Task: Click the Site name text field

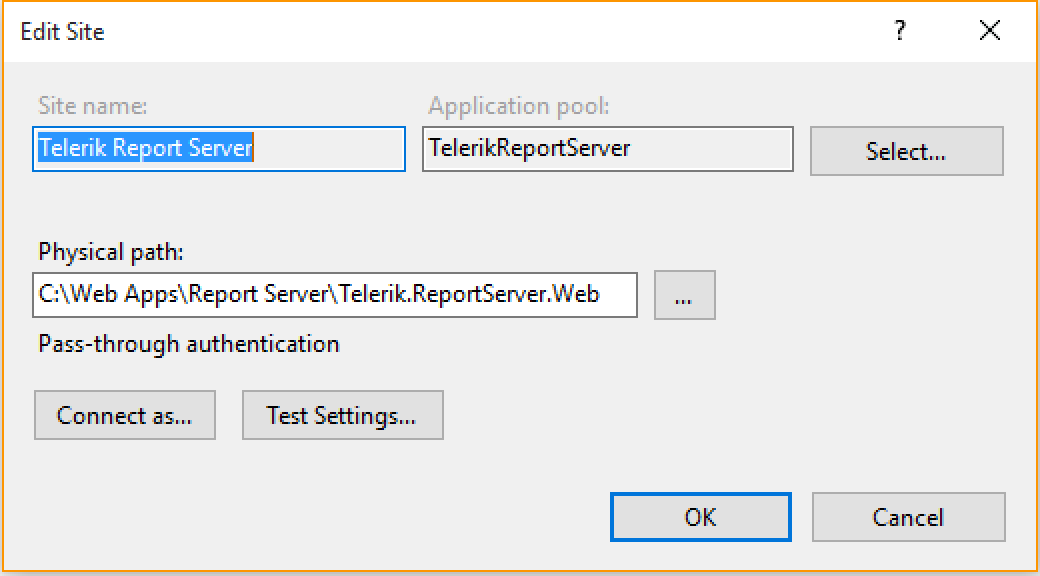Action: (219, 149)
